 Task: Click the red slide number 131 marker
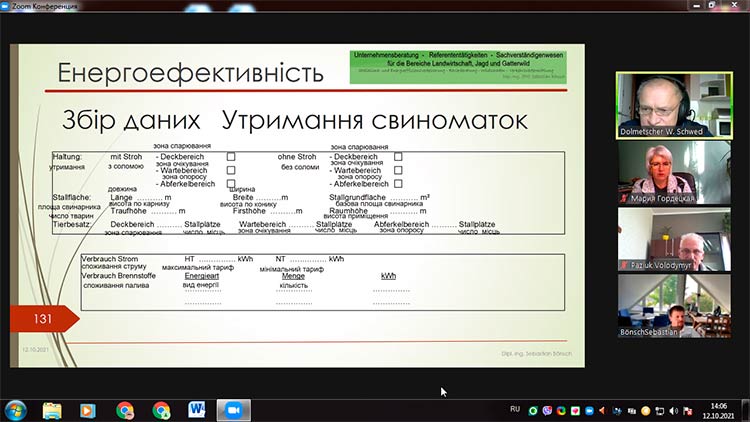click(44, 319)
